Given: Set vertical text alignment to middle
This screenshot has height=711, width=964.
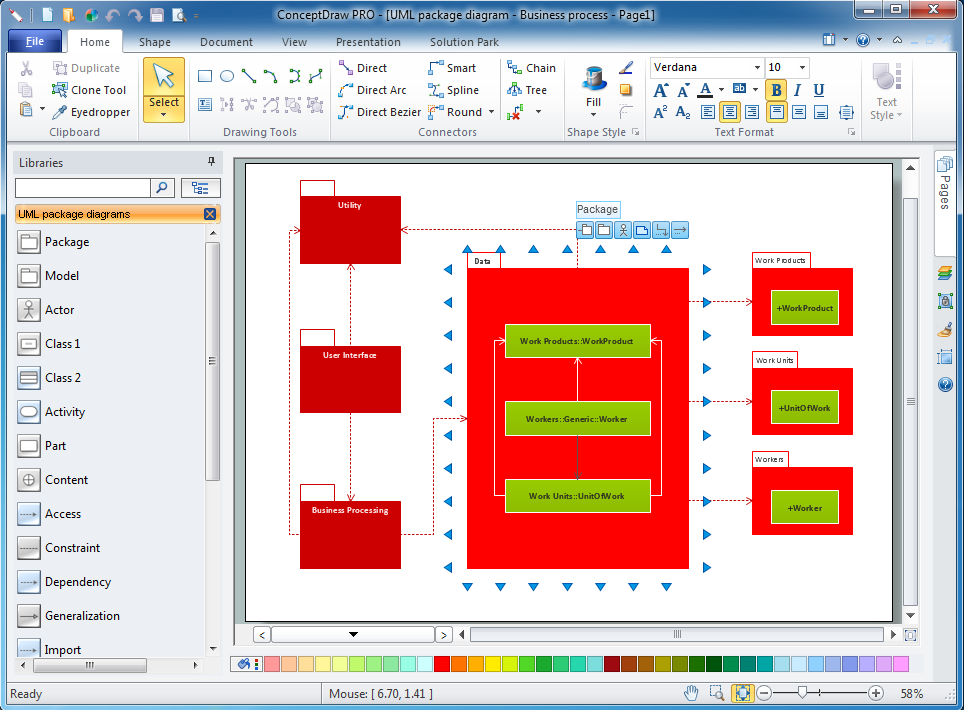Looking at the screenshot, I should click(x=799, y=112).
